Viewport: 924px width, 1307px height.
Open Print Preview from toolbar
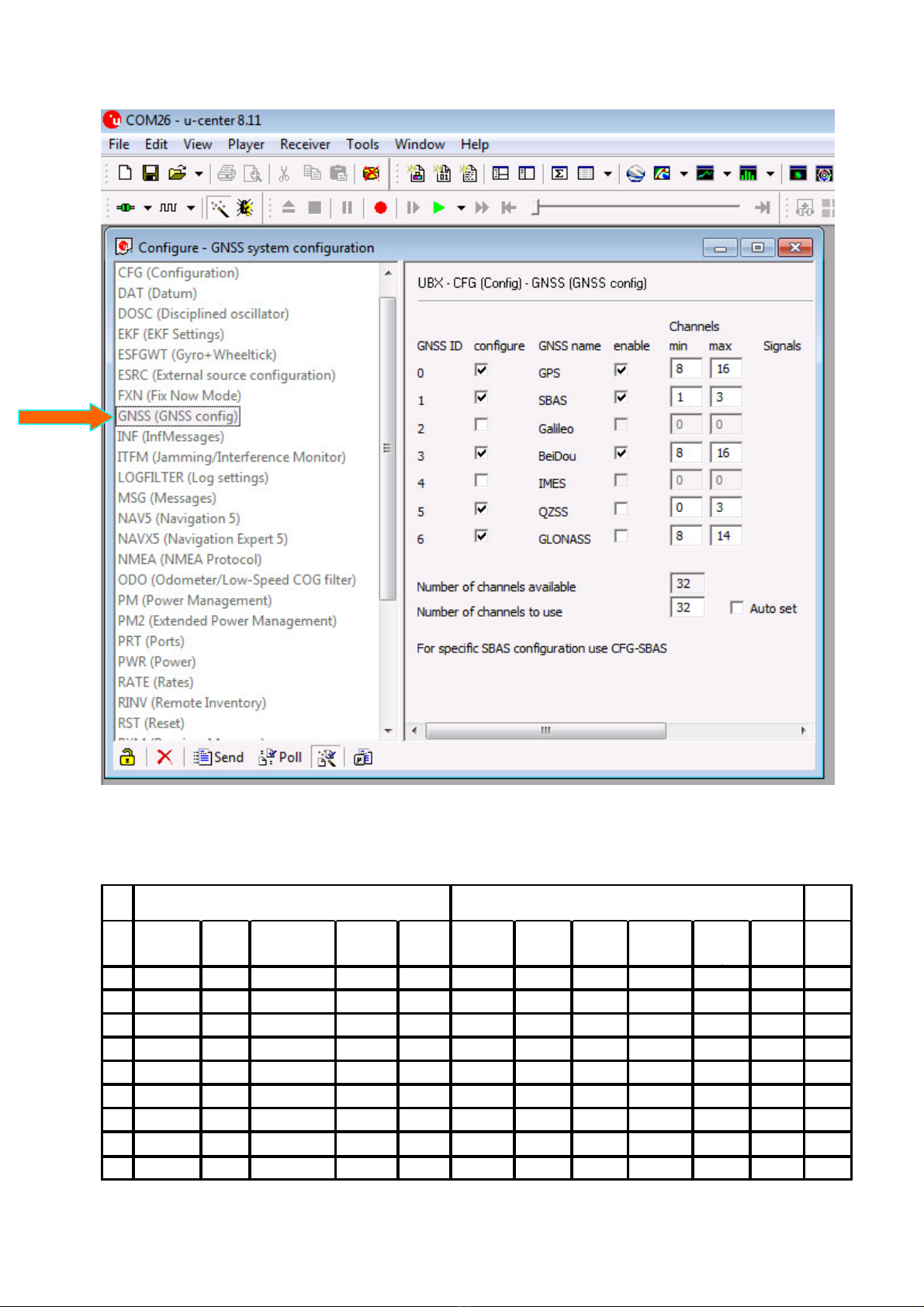click(x=252, y=173)
